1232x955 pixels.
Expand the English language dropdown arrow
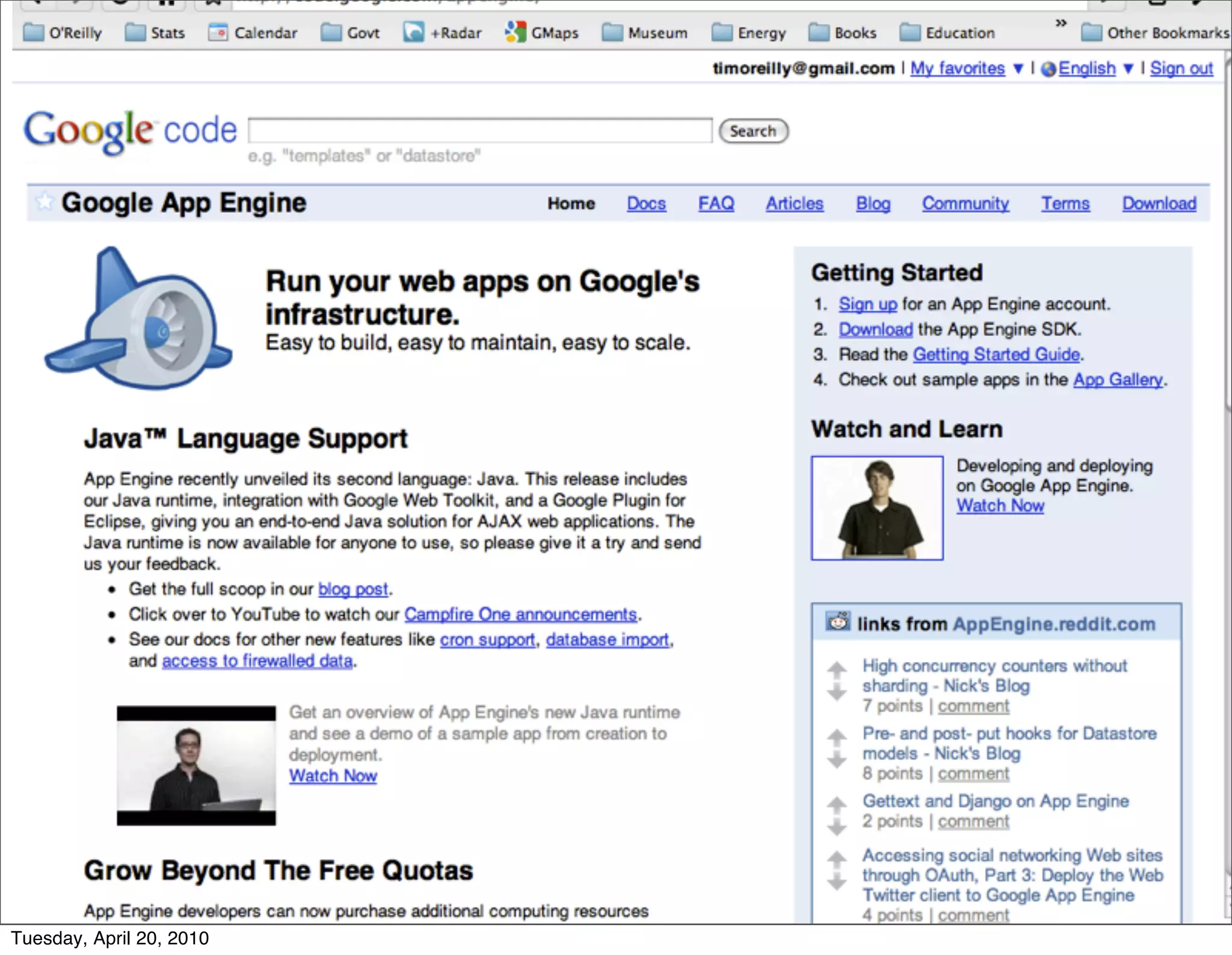pos(1129,69)
